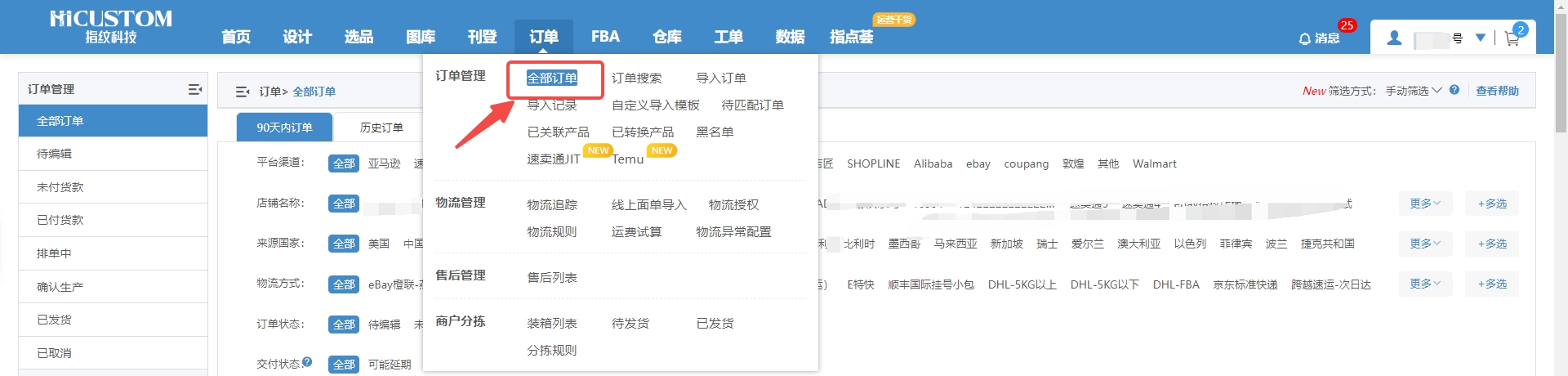
Task: Click the HICUSTOM logo
Action: click(110, 27)
